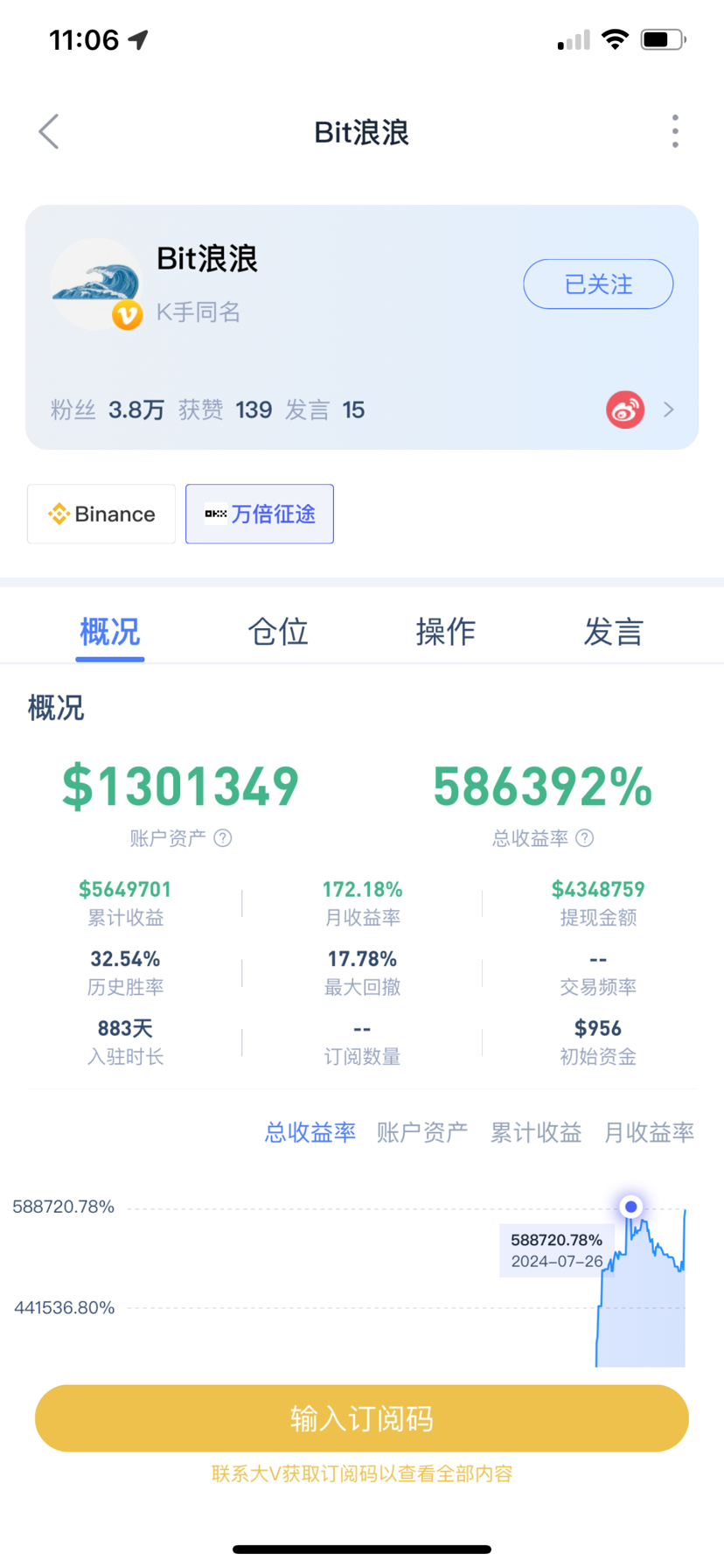Select the Binance account chip
724x1568 pixels.
pyautogui.click(x=101, y=514)
